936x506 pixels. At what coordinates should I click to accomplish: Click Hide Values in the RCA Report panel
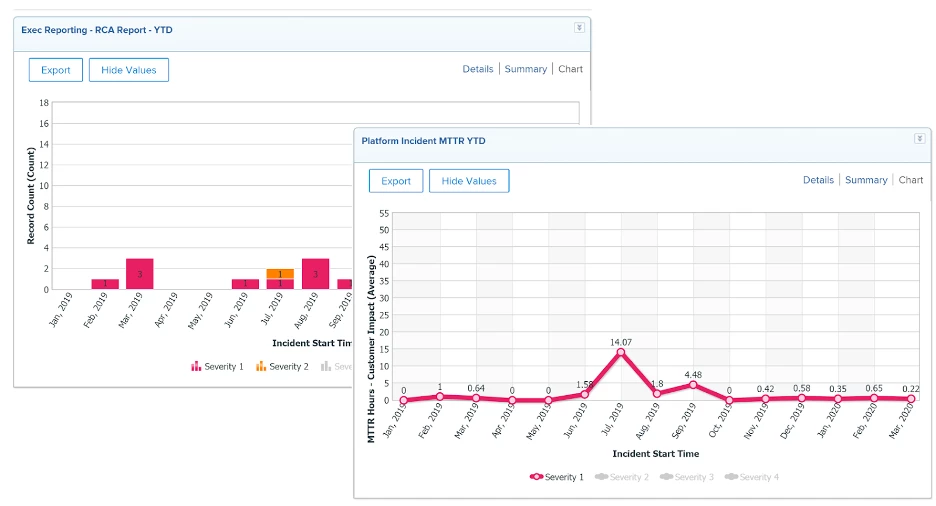point(129,70)
